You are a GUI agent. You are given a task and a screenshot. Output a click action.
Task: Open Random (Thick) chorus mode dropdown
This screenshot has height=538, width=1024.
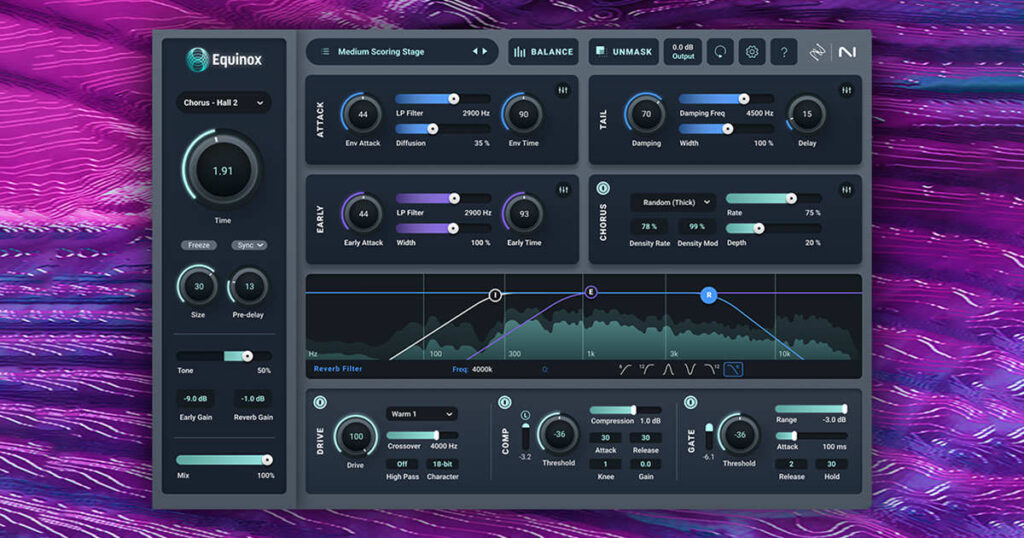pos(673,202)
